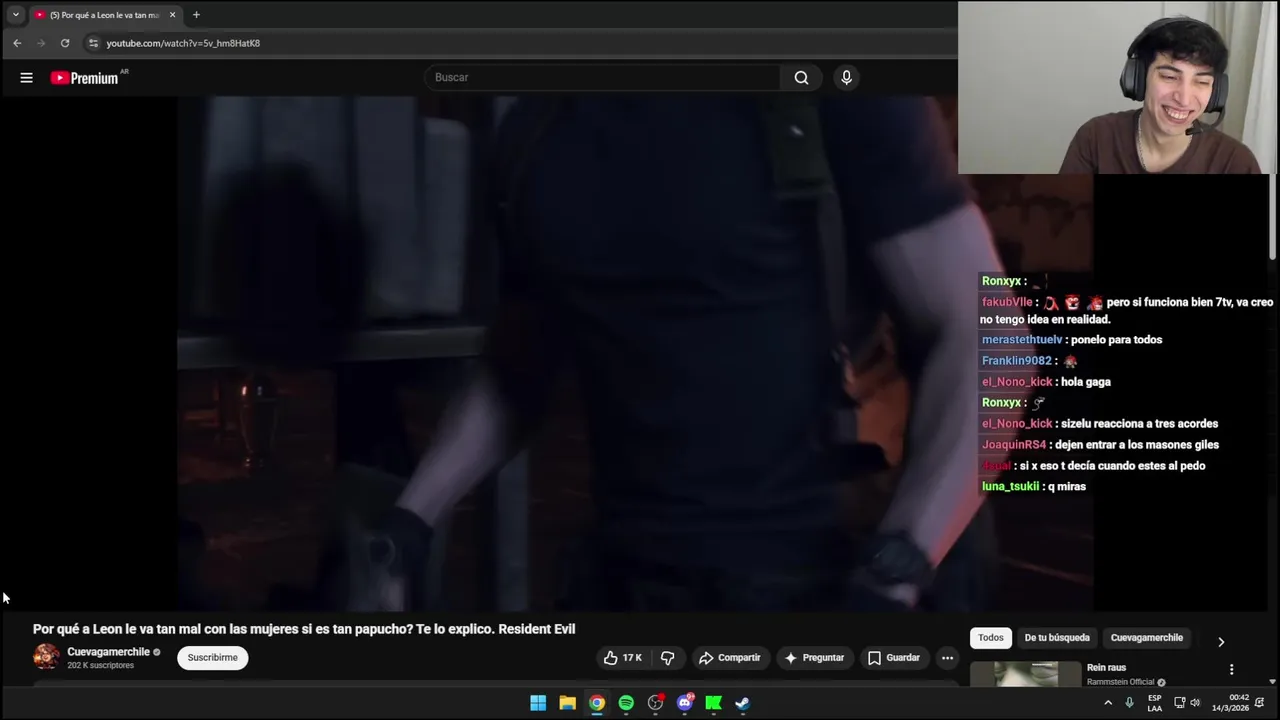
Task: Click the video title text
Action: (304, 629)
